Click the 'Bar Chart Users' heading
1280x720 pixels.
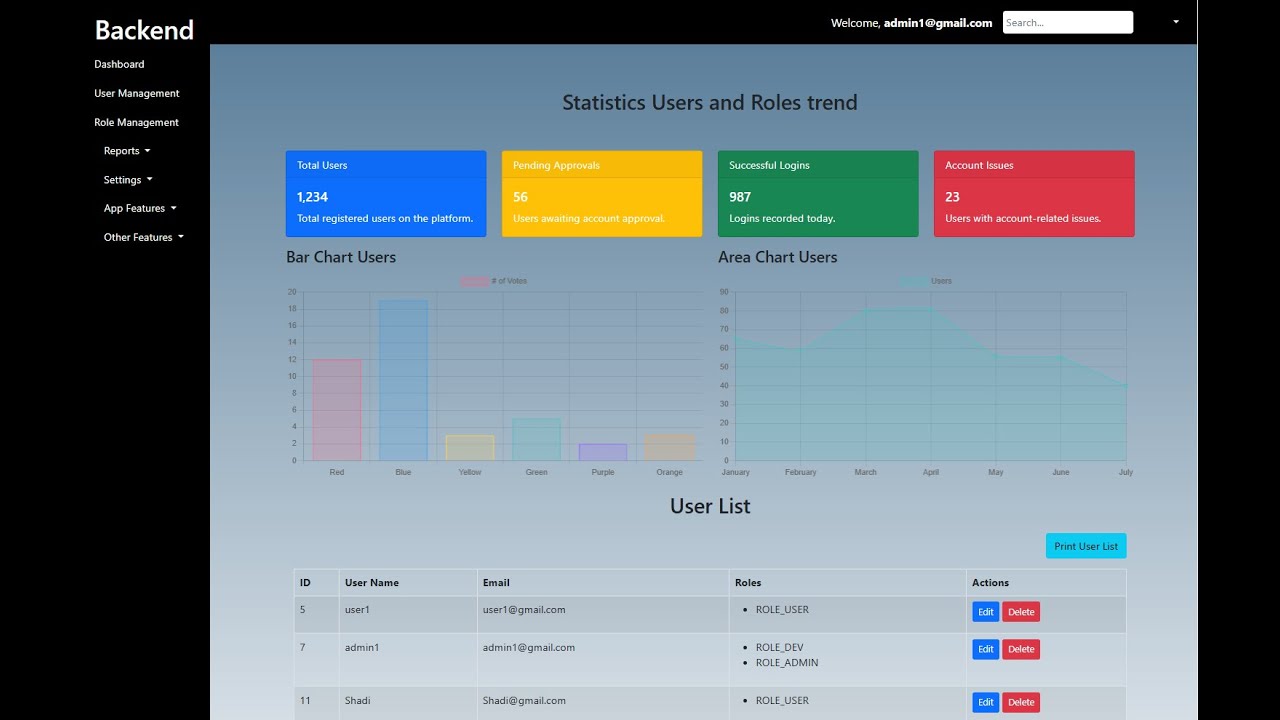pyautogui.click(x=341, y=257)
